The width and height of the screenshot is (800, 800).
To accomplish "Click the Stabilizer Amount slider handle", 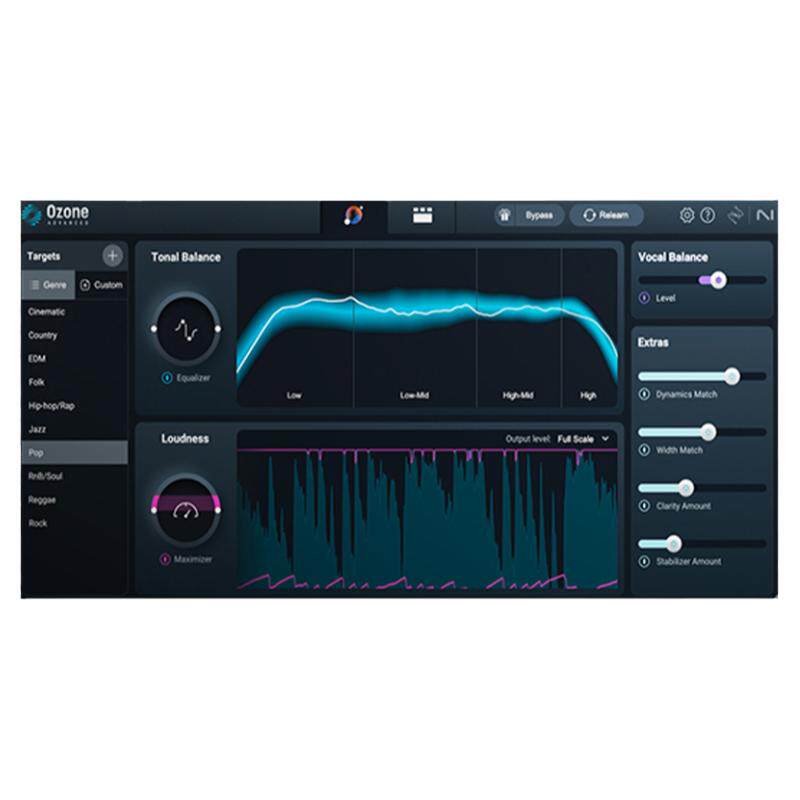I will (674, 544).
